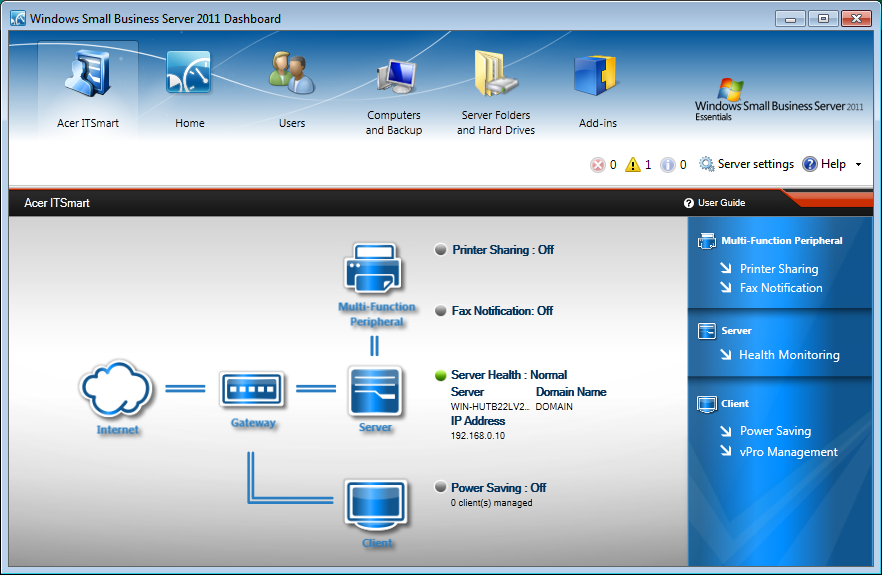Open Power Saving link in sidebar
The height and width of the screenshot is (575, 882).
coord(775,430)
